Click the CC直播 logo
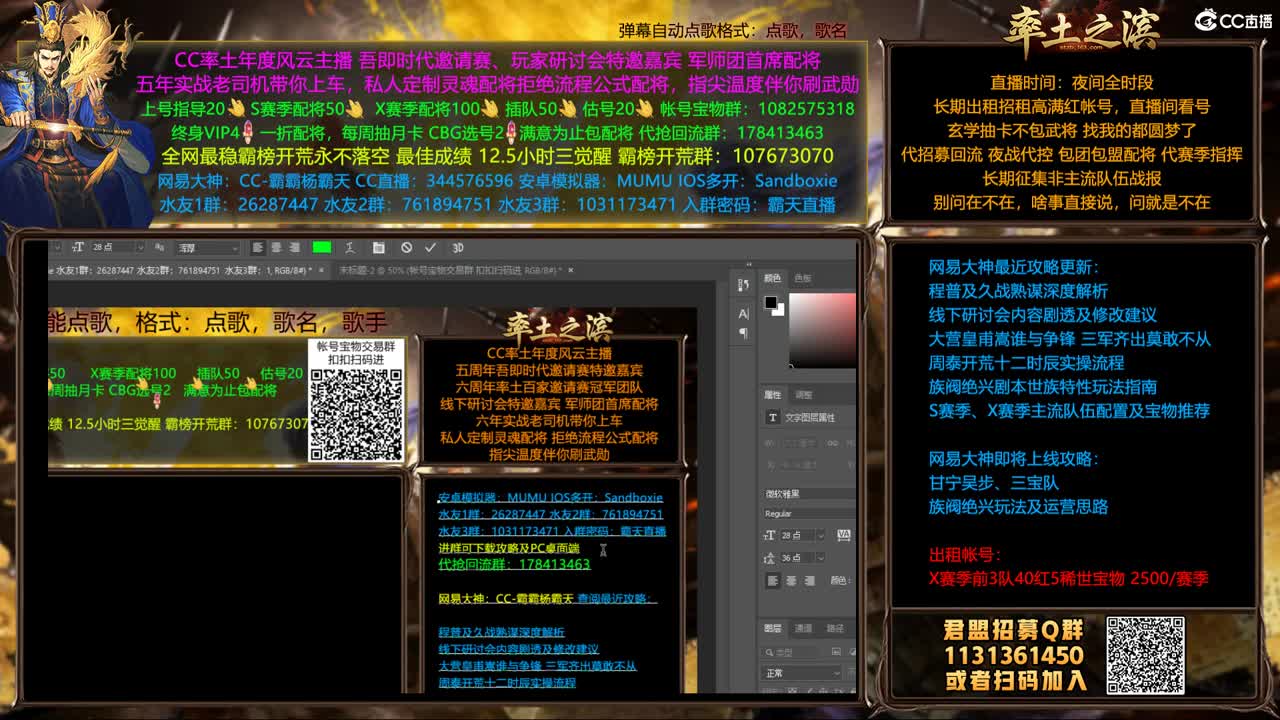 click(x=1234, y=21)
